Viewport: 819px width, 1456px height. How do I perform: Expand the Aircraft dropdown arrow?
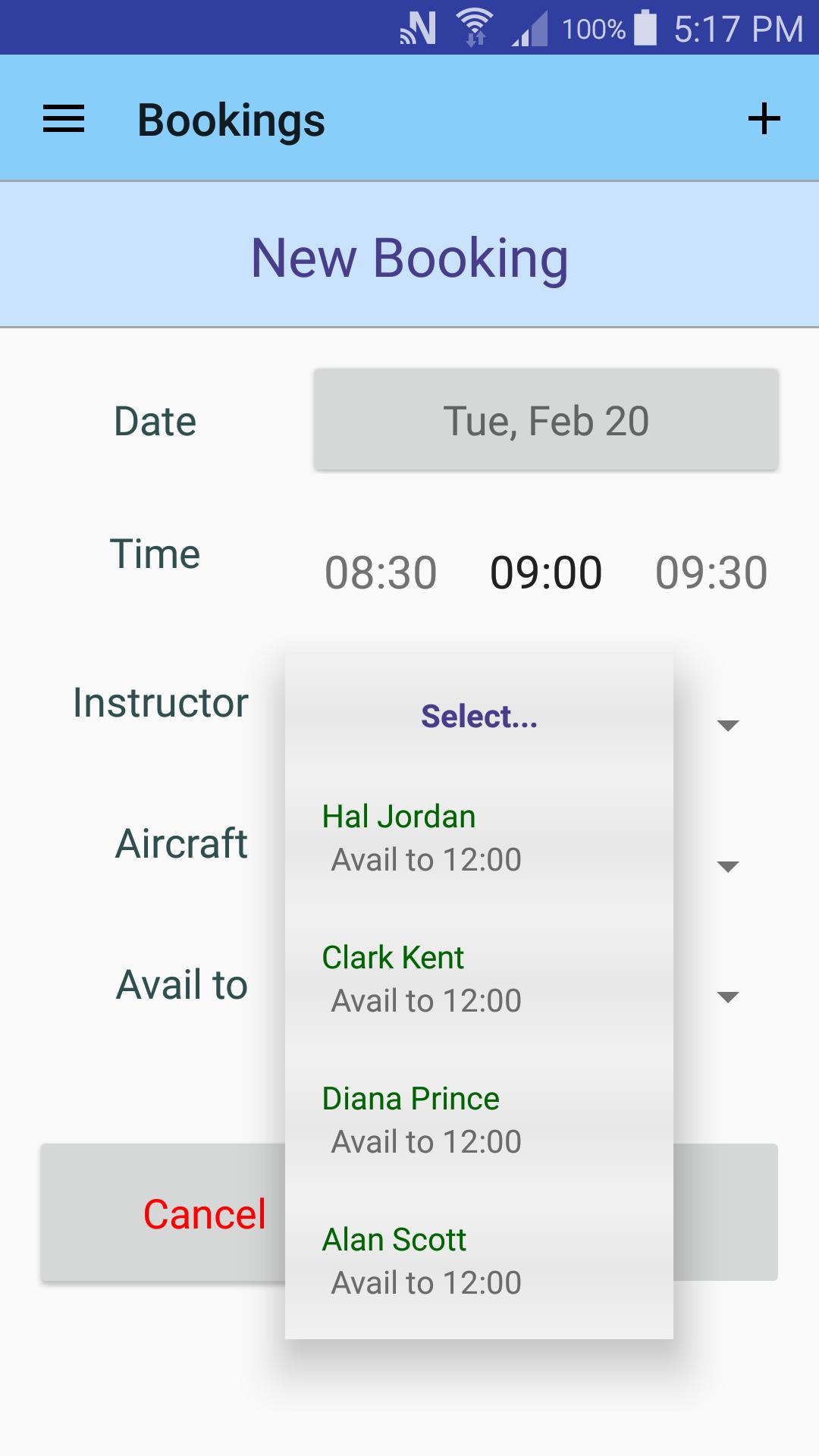(728, 867)
